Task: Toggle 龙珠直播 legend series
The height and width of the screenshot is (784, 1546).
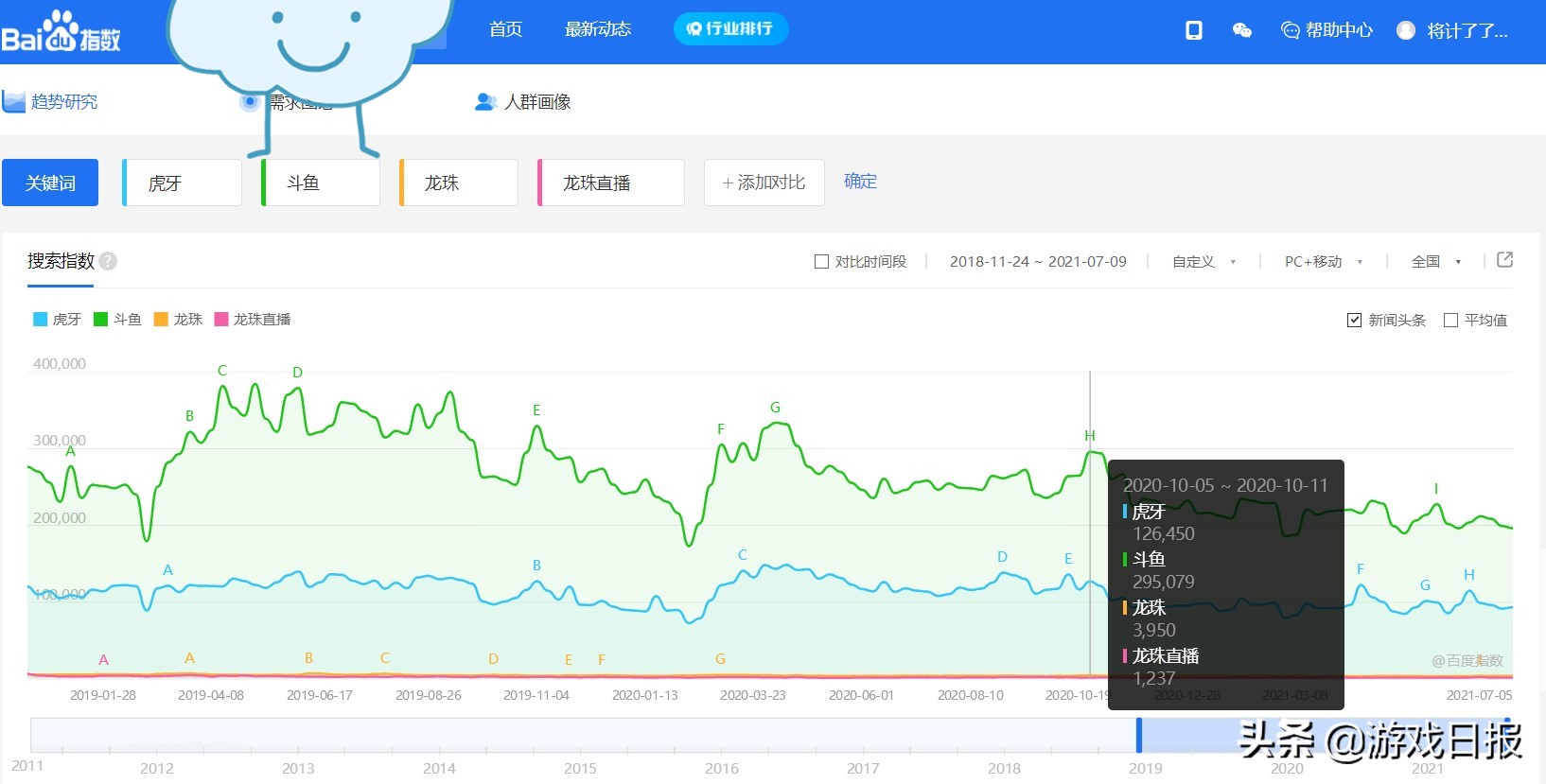Action: 253,319
